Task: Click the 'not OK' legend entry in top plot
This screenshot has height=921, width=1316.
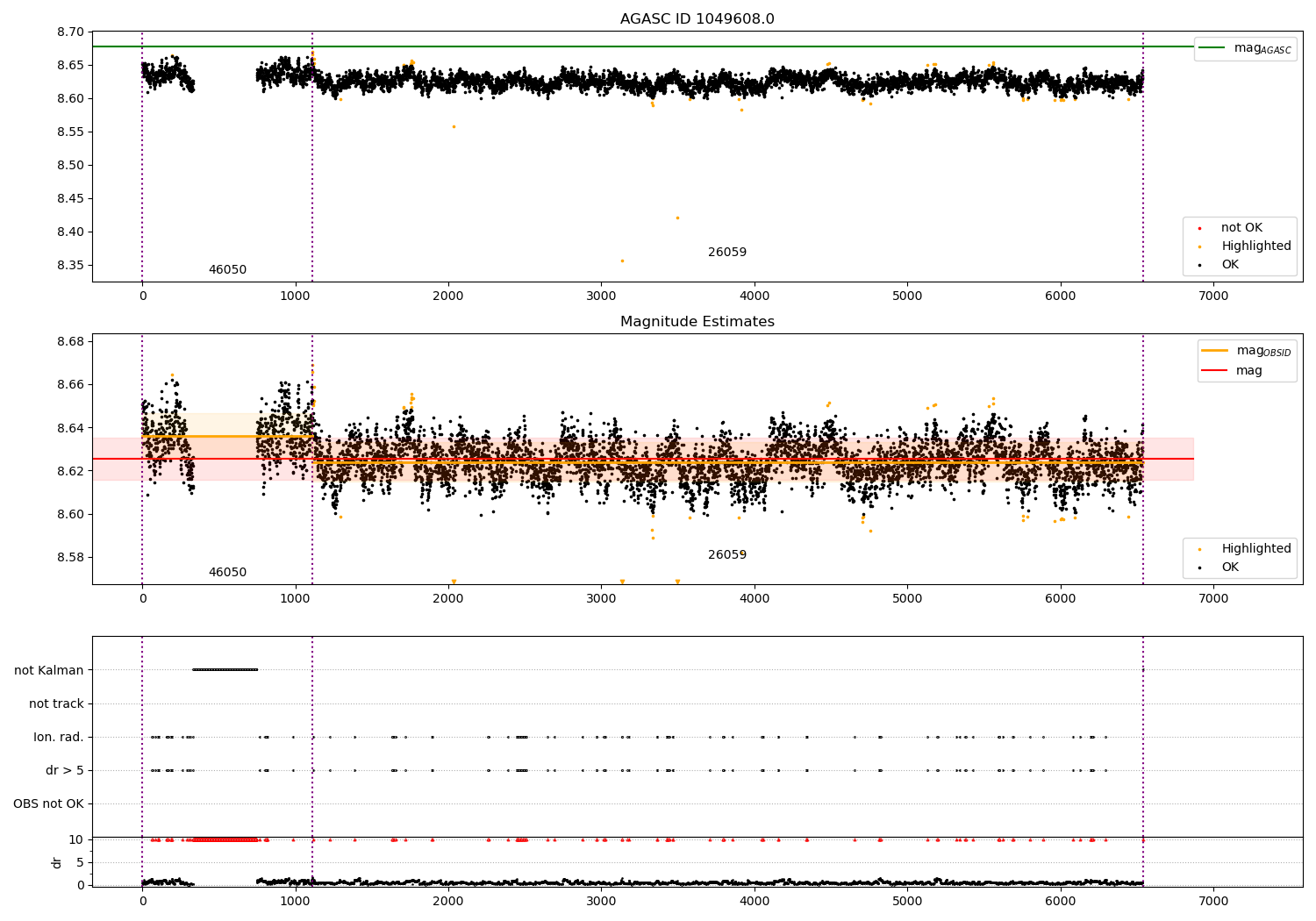Action: [x=1231, y=228]
